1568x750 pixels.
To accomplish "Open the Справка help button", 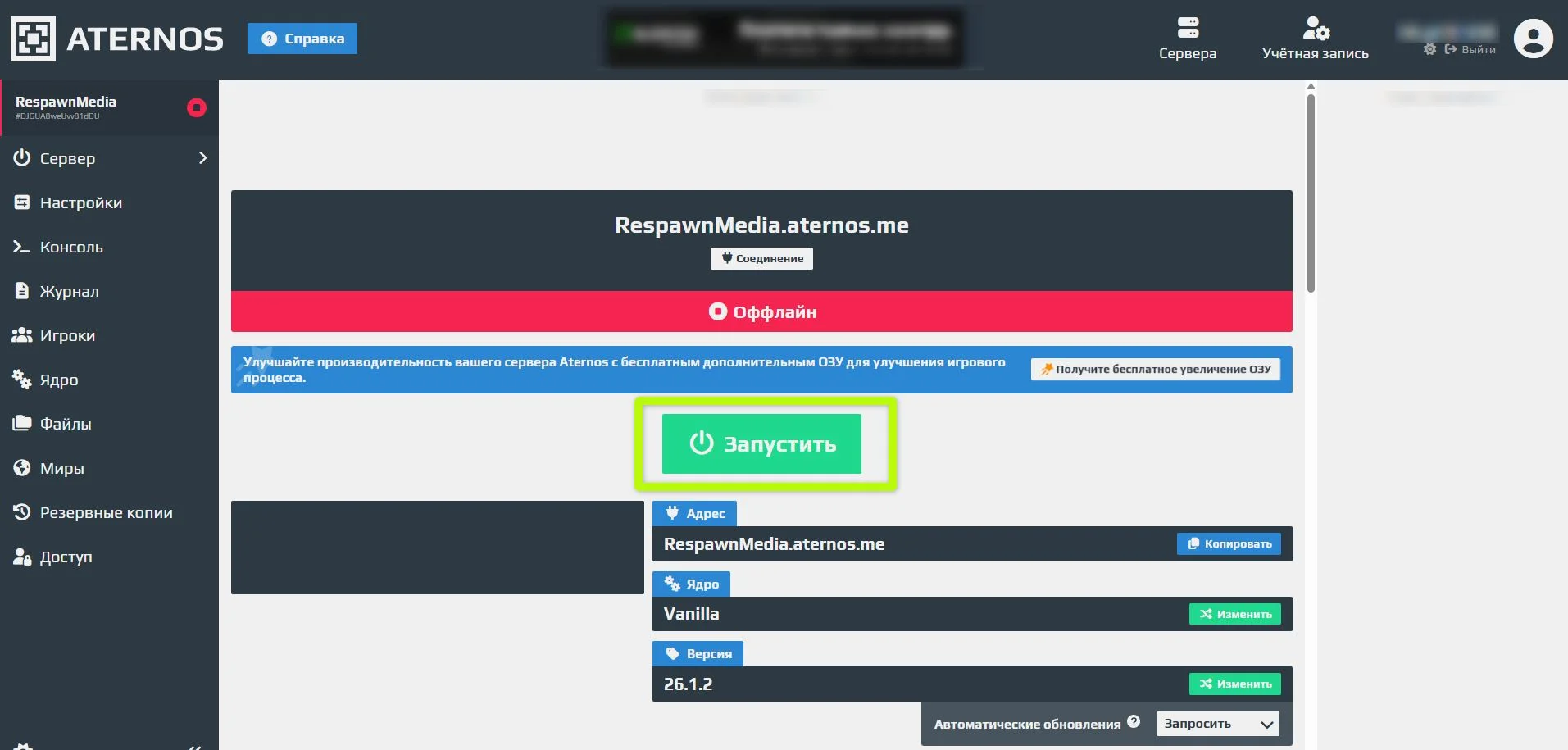I will pos(302,39).
